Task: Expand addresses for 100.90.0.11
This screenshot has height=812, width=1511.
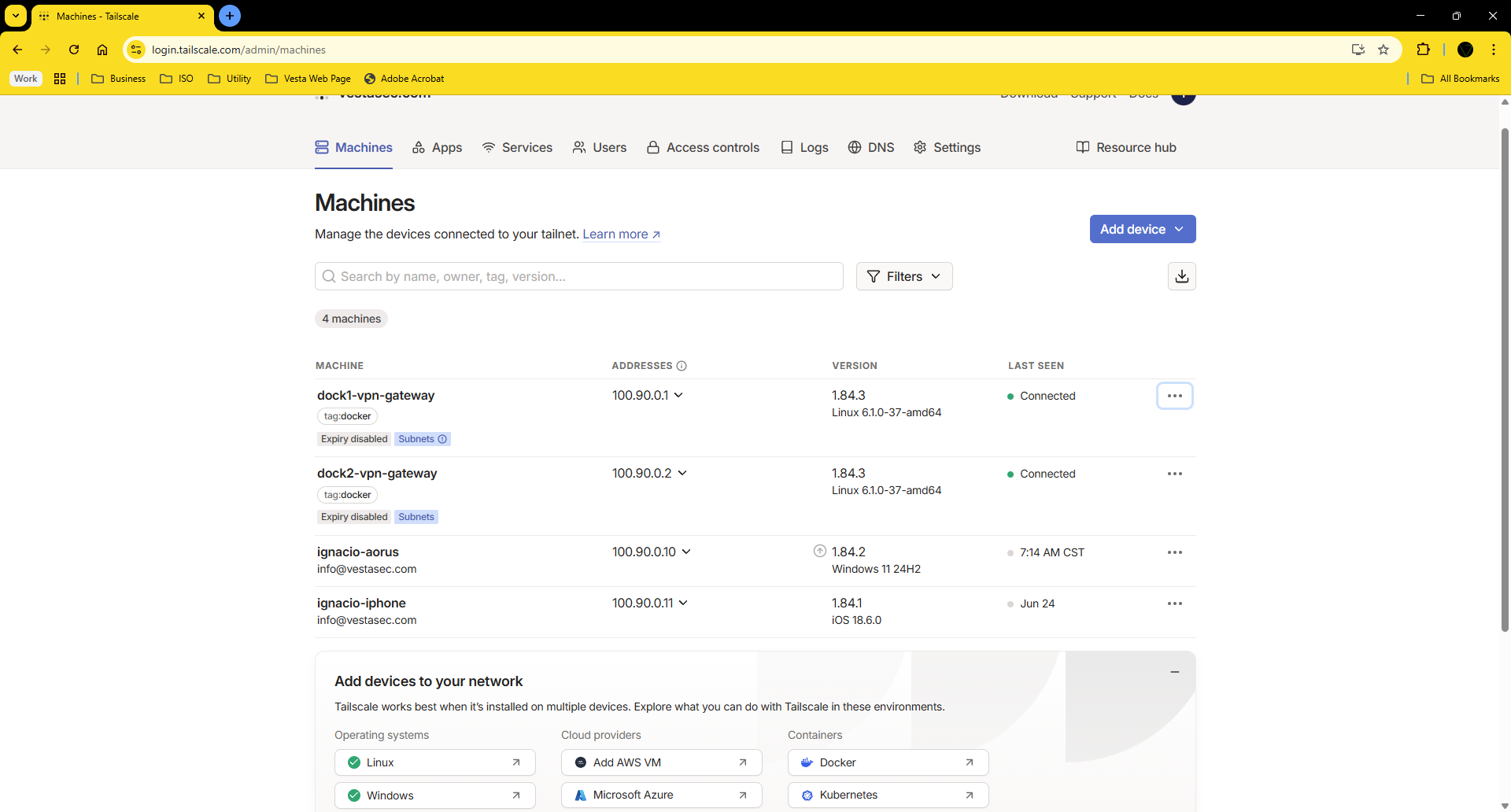Action: [683, 603]
